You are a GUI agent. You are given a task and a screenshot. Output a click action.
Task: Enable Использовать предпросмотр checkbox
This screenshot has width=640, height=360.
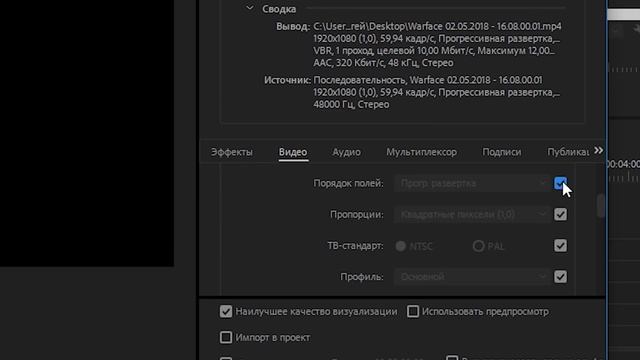pyautogui.click(x=413, y=311)
